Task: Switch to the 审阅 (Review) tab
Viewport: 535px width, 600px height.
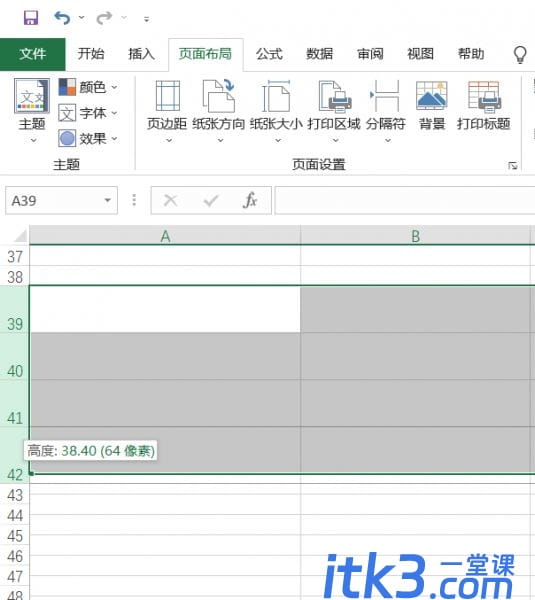Action: 370,54
